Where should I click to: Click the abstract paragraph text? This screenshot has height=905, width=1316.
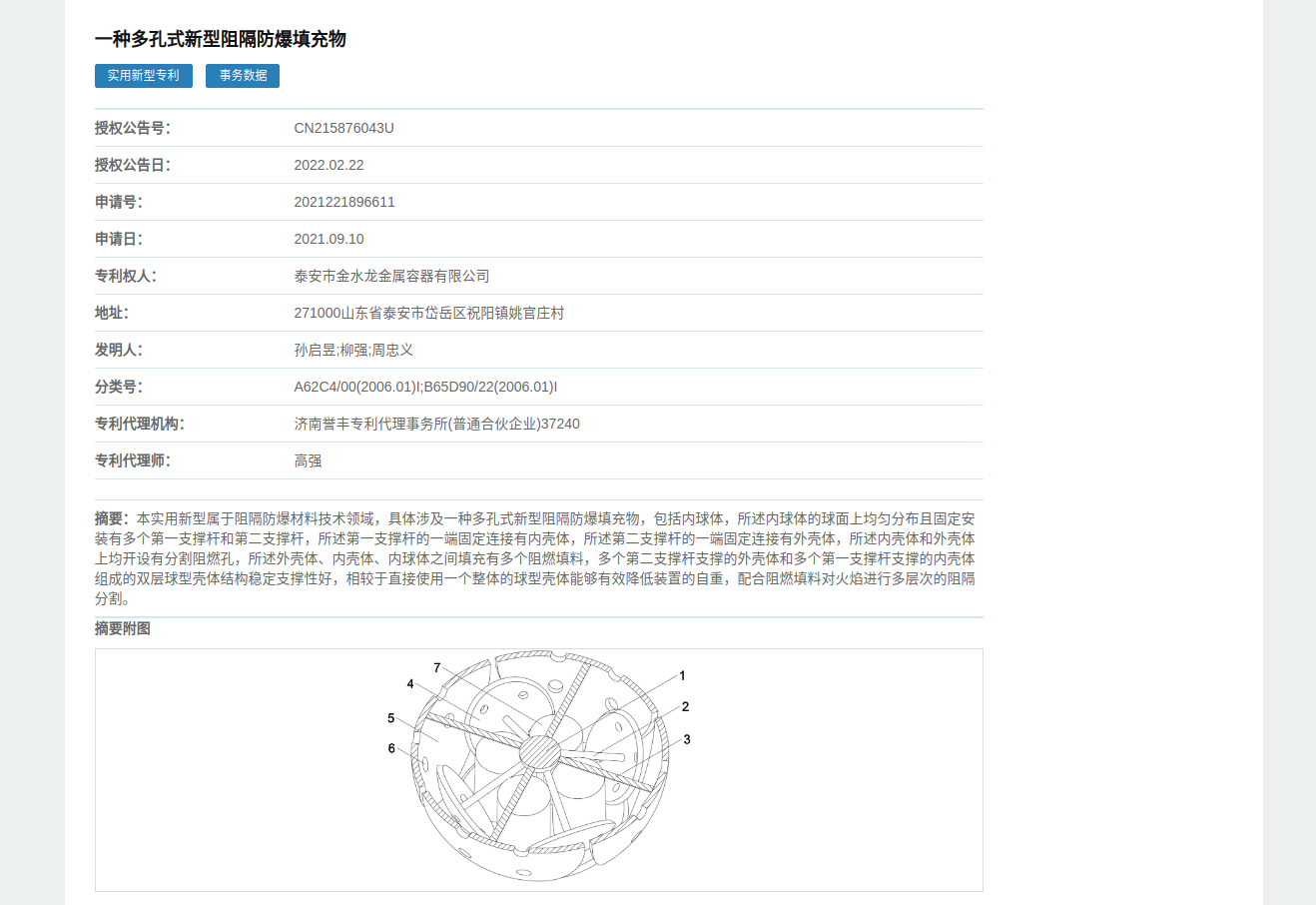[538, 558]
